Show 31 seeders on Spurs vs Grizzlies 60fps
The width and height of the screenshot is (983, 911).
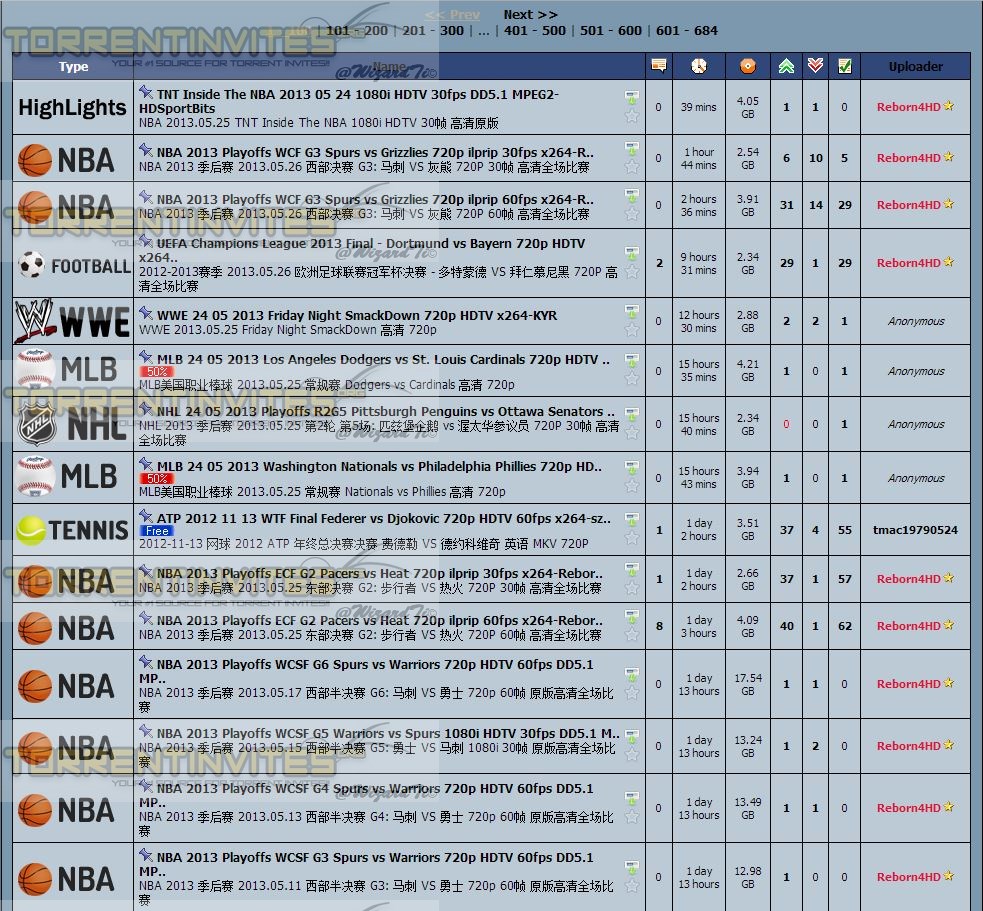(x=786, y=205)
